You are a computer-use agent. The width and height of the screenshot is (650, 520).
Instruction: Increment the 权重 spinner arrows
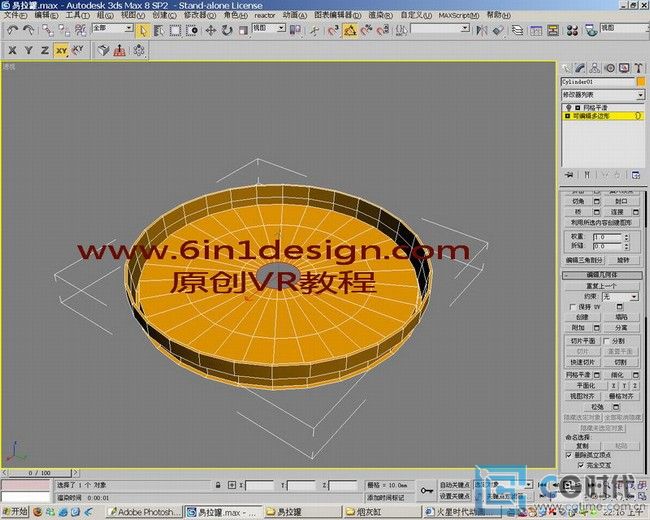627,237
